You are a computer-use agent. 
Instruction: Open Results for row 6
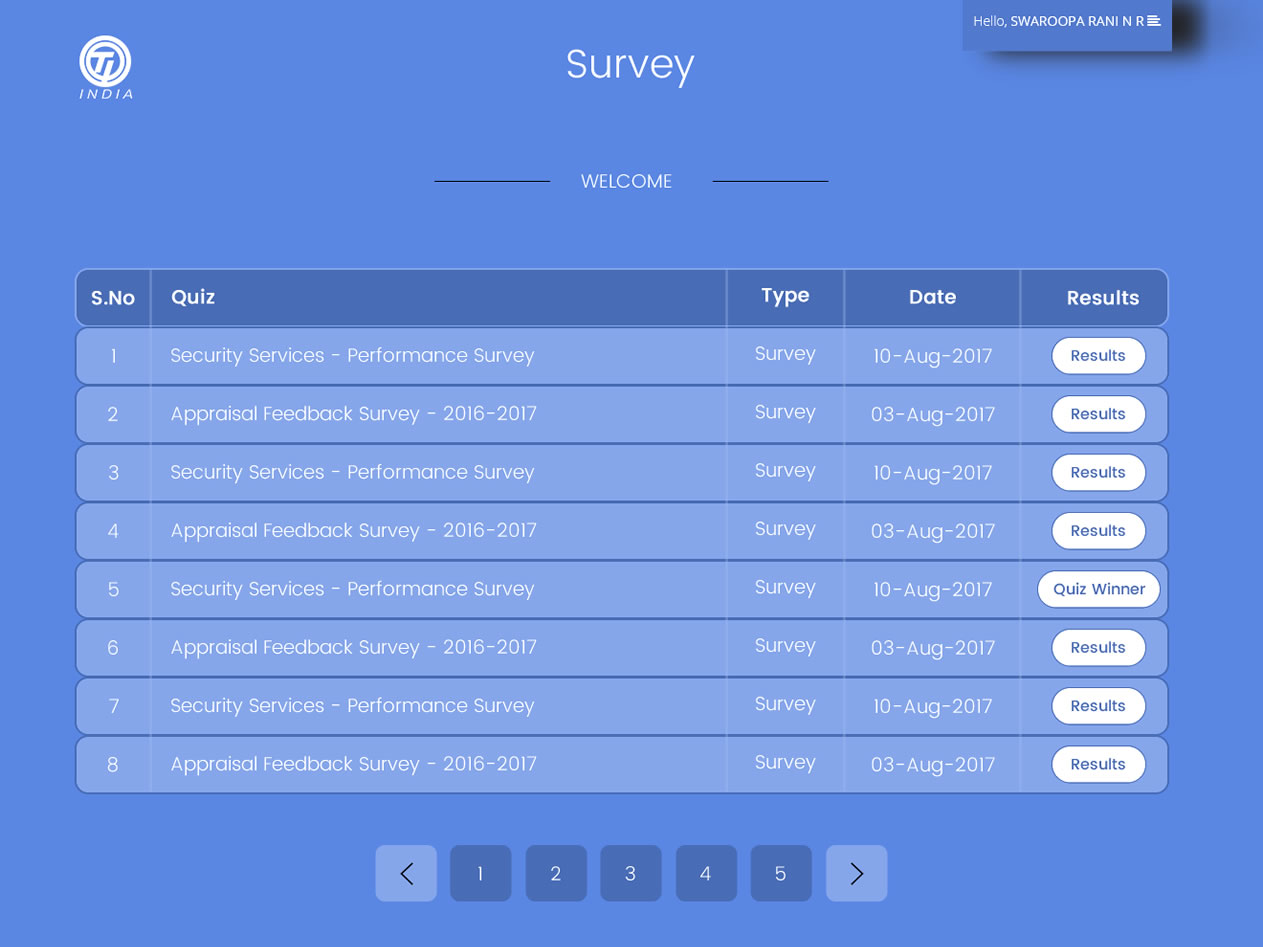pos(1098,648)
